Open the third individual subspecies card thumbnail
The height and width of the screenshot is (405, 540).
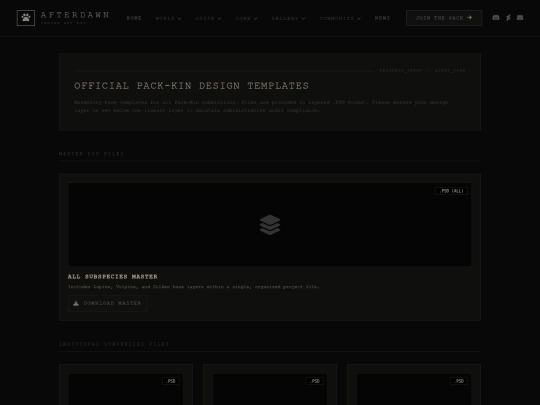(414, 389)
